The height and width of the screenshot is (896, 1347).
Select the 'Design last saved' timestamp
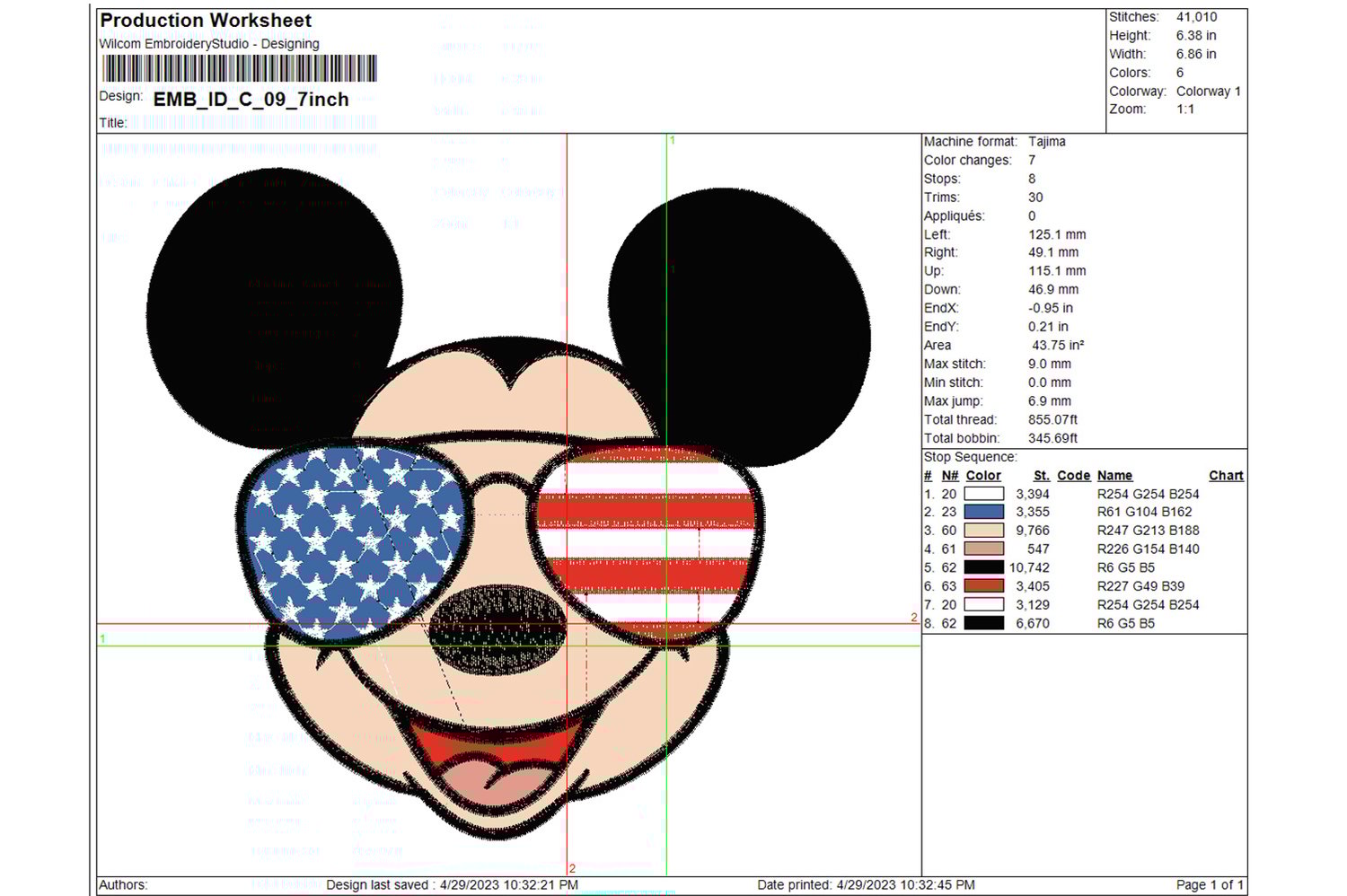[x=453, y=885]
